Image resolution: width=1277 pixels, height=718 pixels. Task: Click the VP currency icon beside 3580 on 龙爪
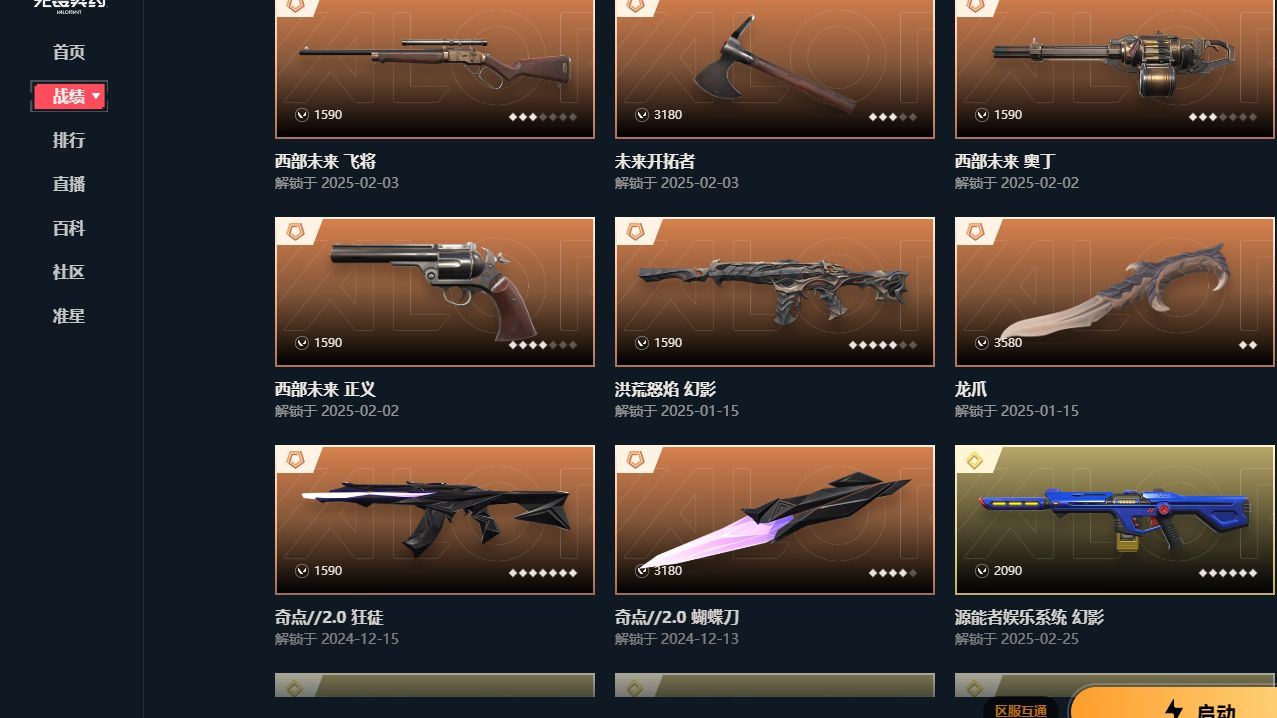pyautogui.click(x=982, y=343)
